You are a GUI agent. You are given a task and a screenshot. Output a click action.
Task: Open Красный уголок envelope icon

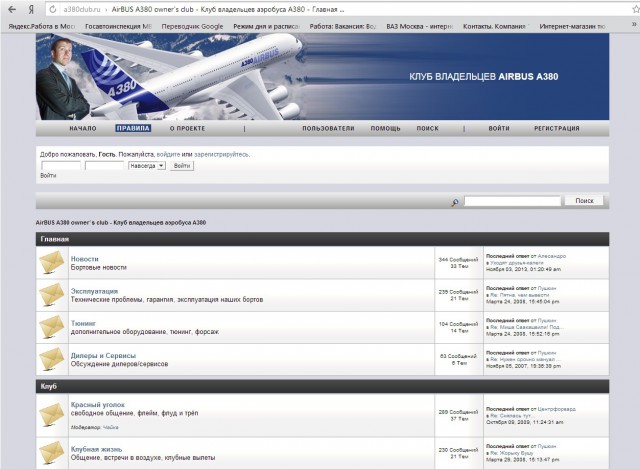tap(52, 415)
